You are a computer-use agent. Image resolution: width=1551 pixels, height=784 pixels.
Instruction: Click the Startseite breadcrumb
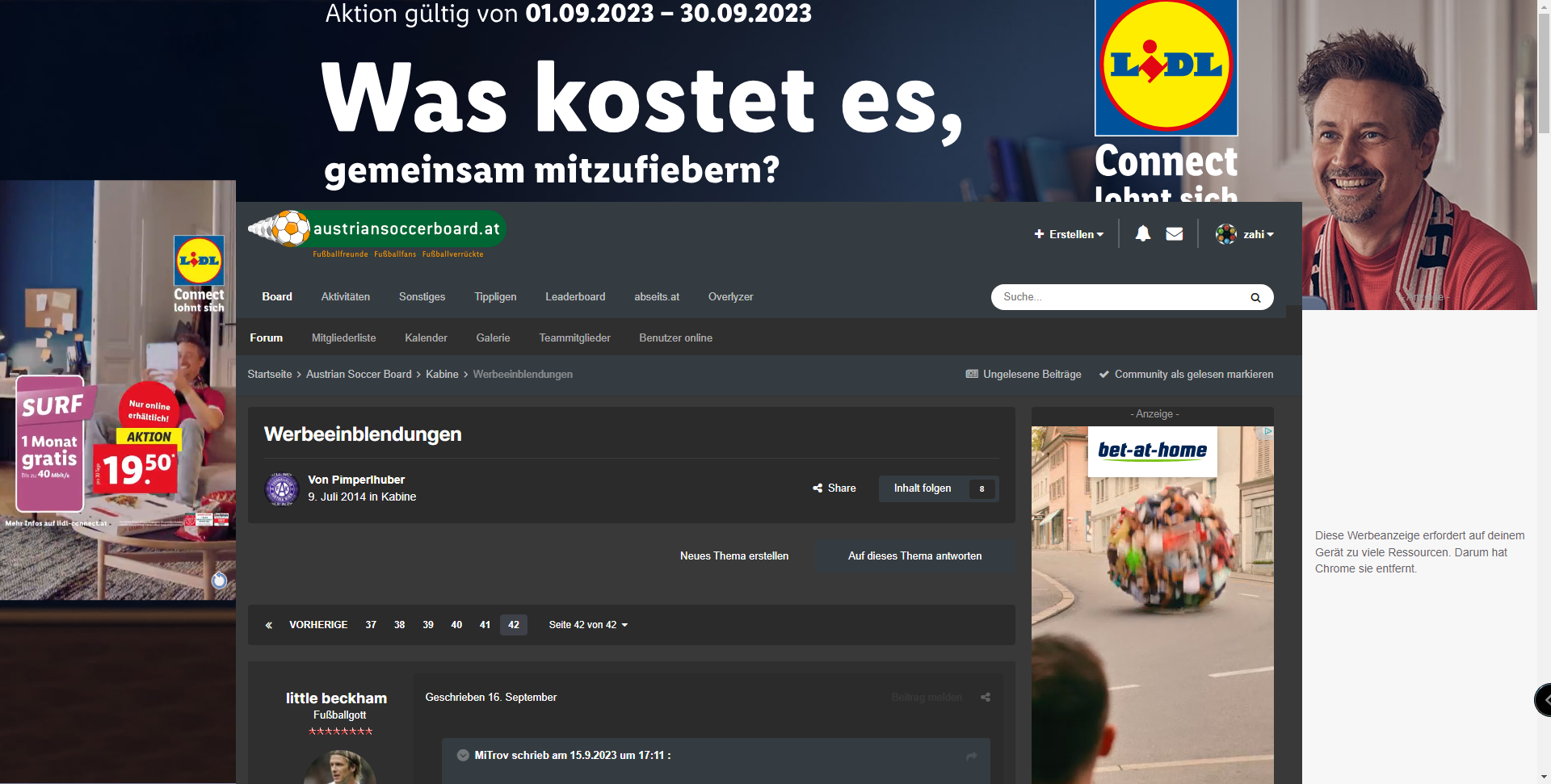click(x=270, y=375)
